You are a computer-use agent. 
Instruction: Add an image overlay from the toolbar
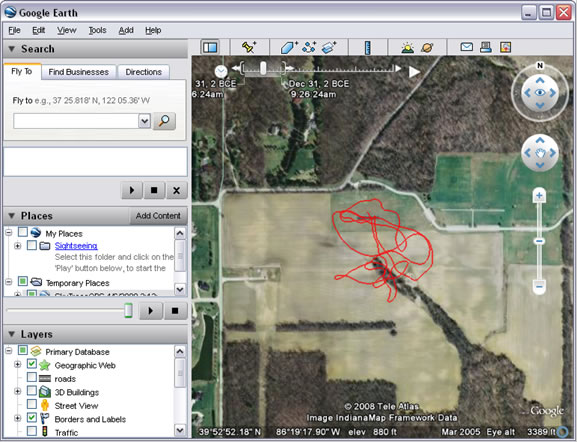tap(329, 47)
